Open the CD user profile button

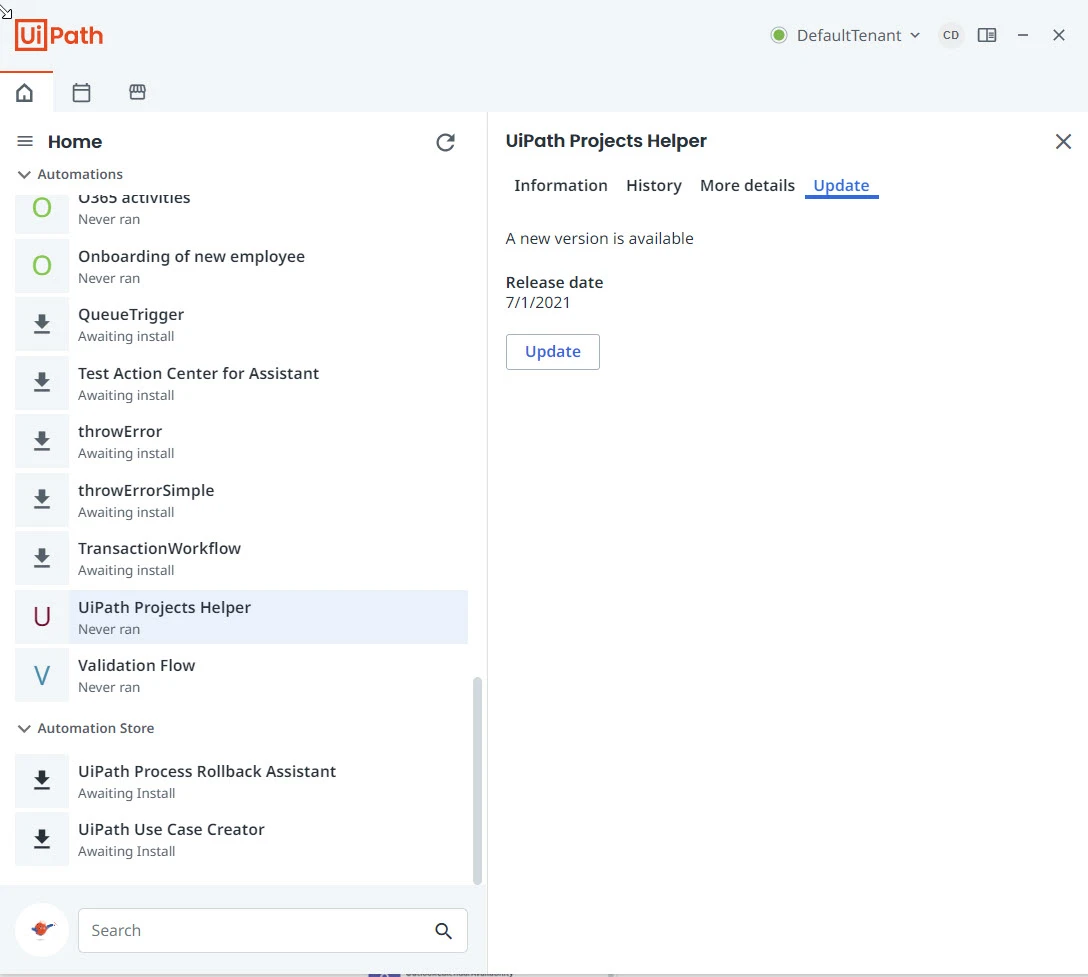click(951, 35)
